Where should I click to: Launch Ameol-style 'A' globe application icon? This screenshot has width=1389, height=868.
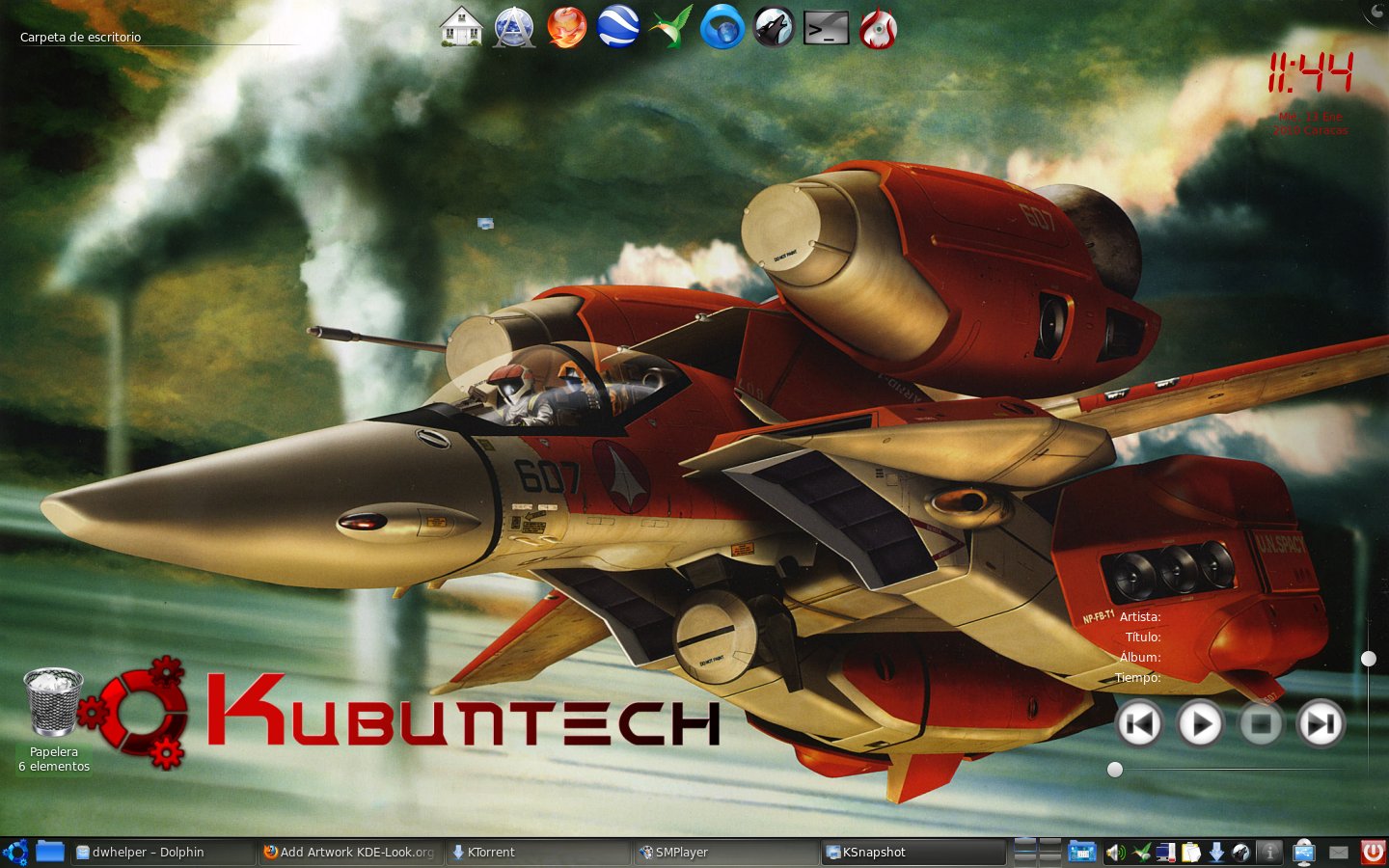pyautogui.click(x=514, y=27)
